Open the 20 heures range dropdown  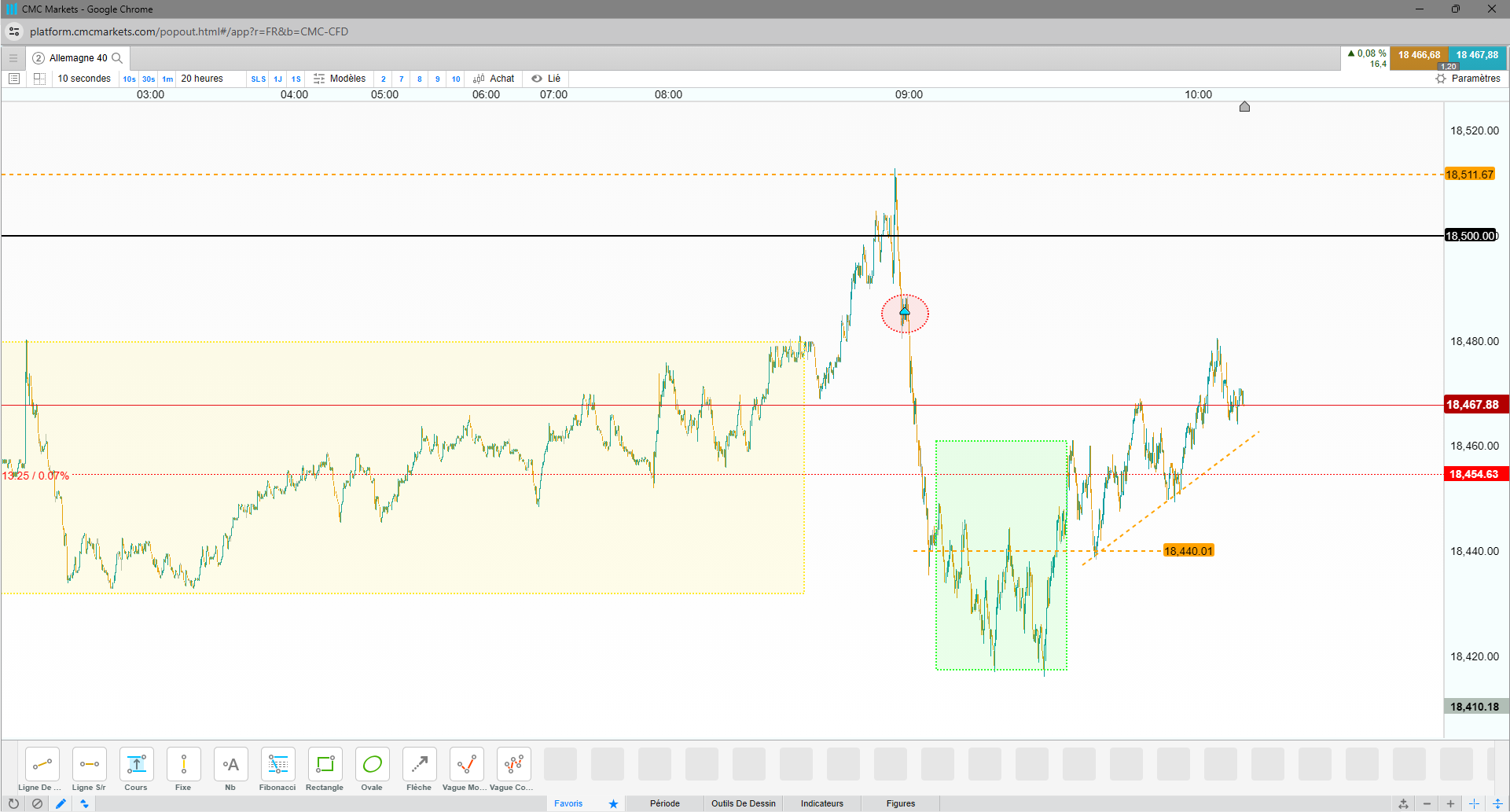coord(202,79)
